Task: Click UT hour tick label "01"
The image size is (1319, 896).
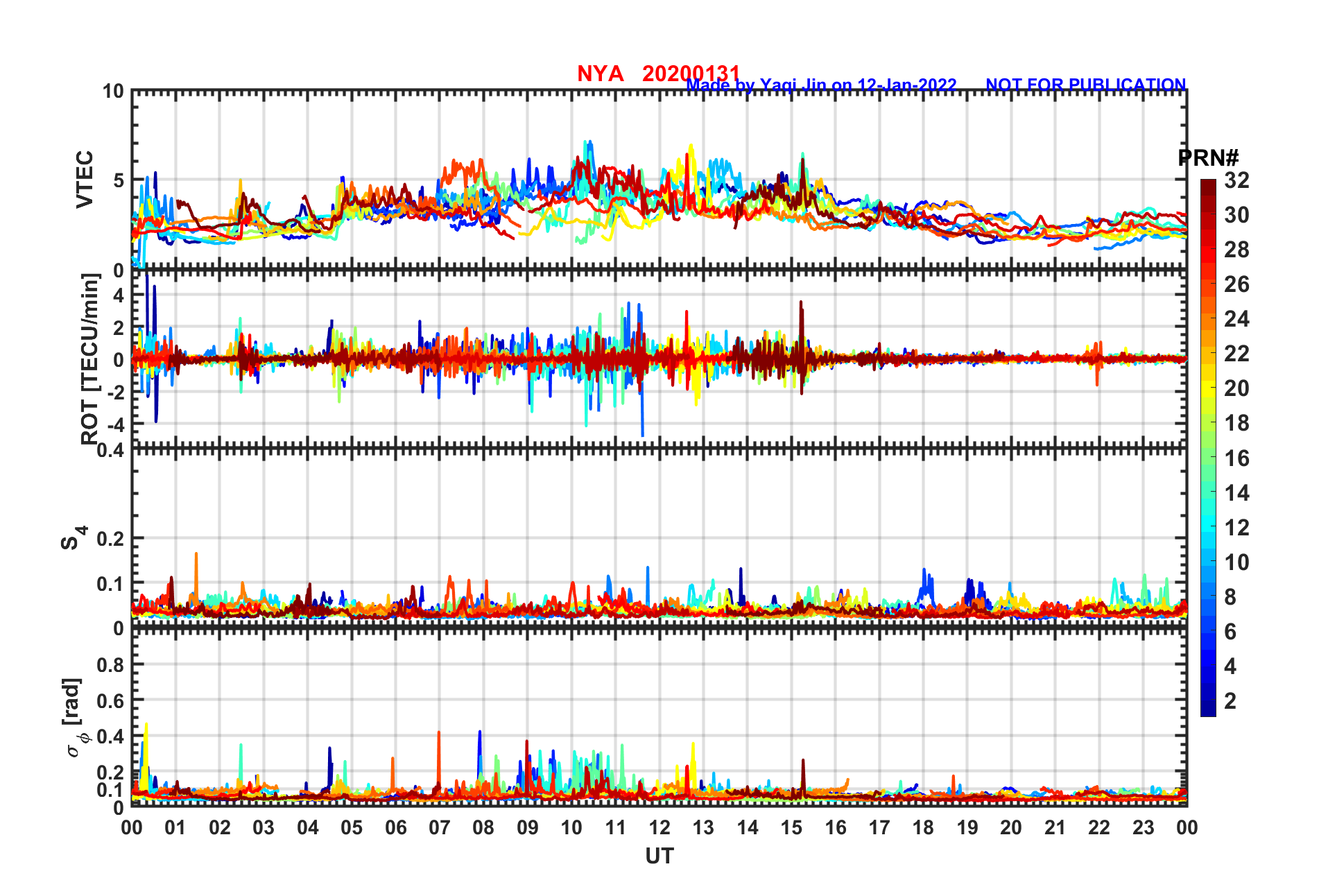Action: tap(176, 828)
